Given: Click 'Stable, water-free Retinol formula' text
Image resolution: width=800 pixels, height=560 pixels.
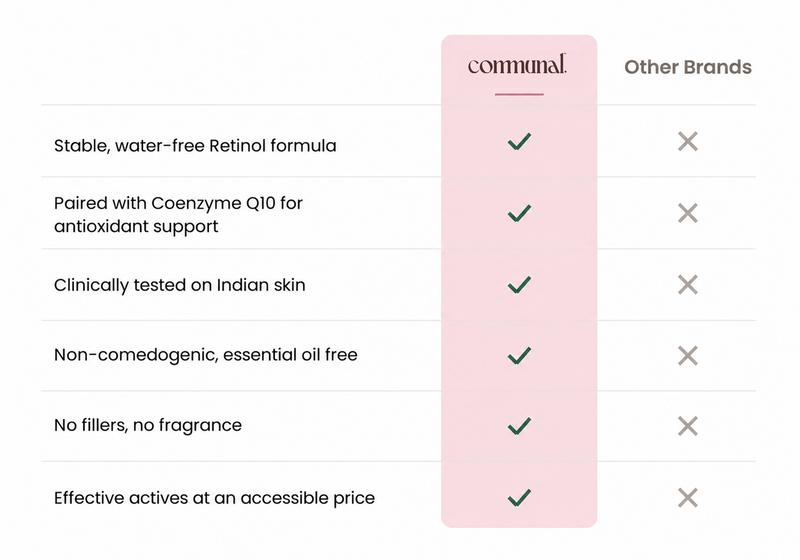Looking at the screenshot, I should tap(195, 145).
